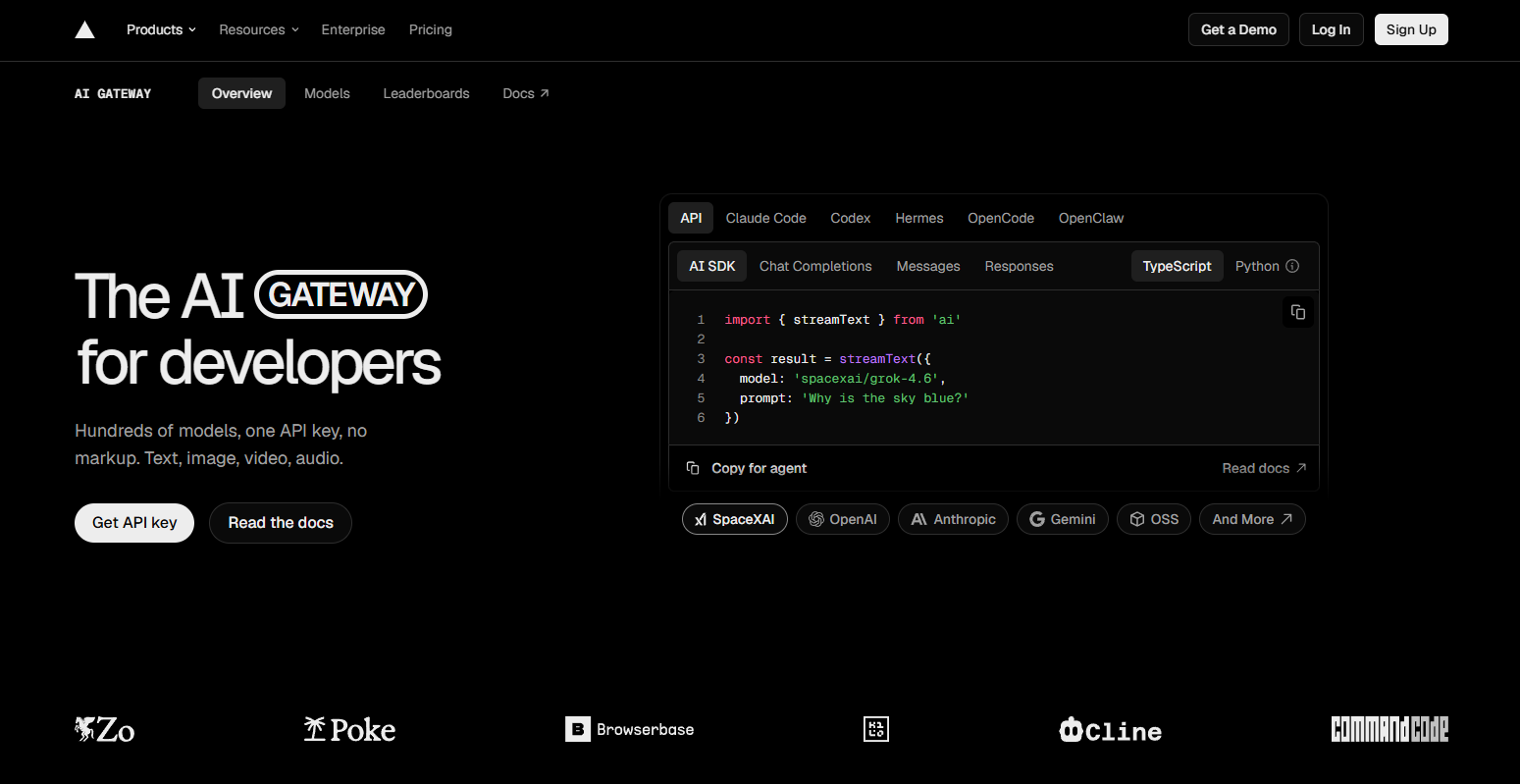Click the Command Code logo
The width and height of the screenshot is (1520, 784).
[x=1389, y=729]
